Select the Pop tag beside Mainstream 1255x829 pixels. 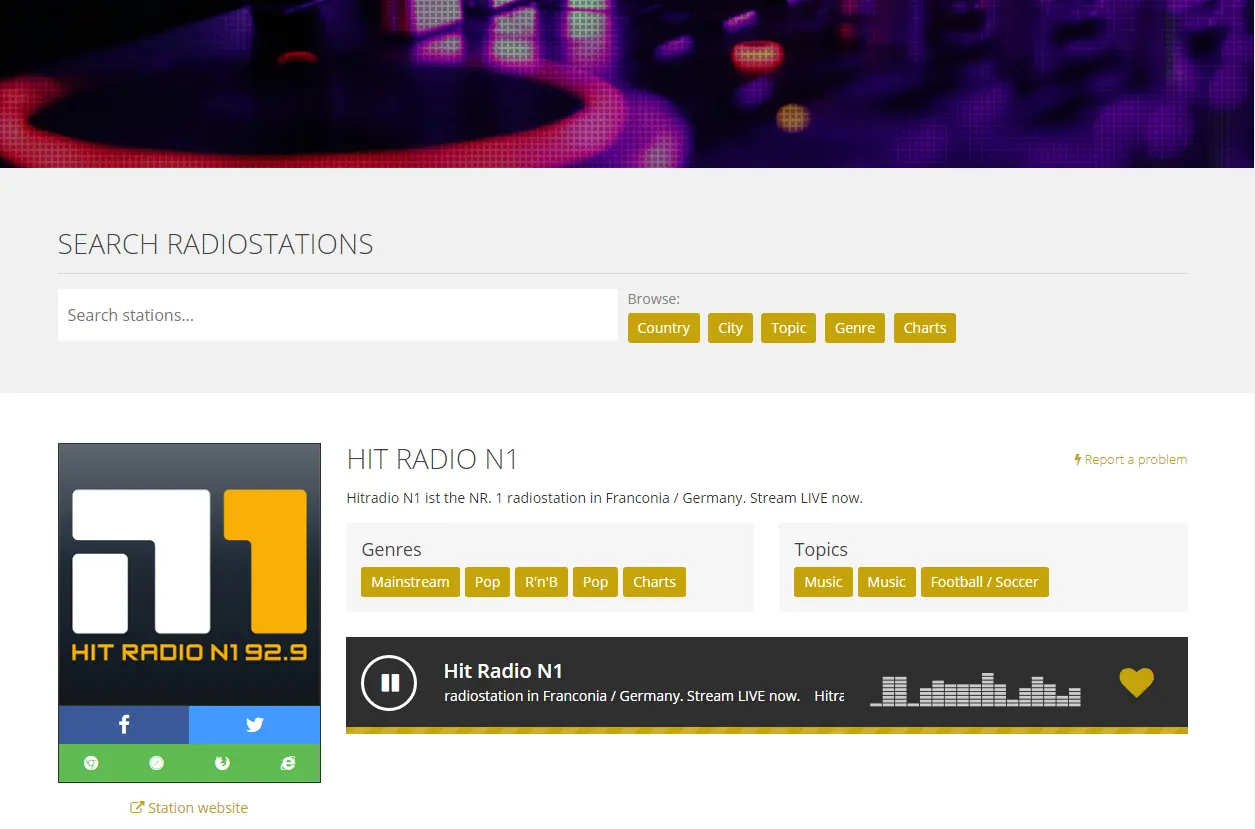pyautogui.click(x=488, y=582)
